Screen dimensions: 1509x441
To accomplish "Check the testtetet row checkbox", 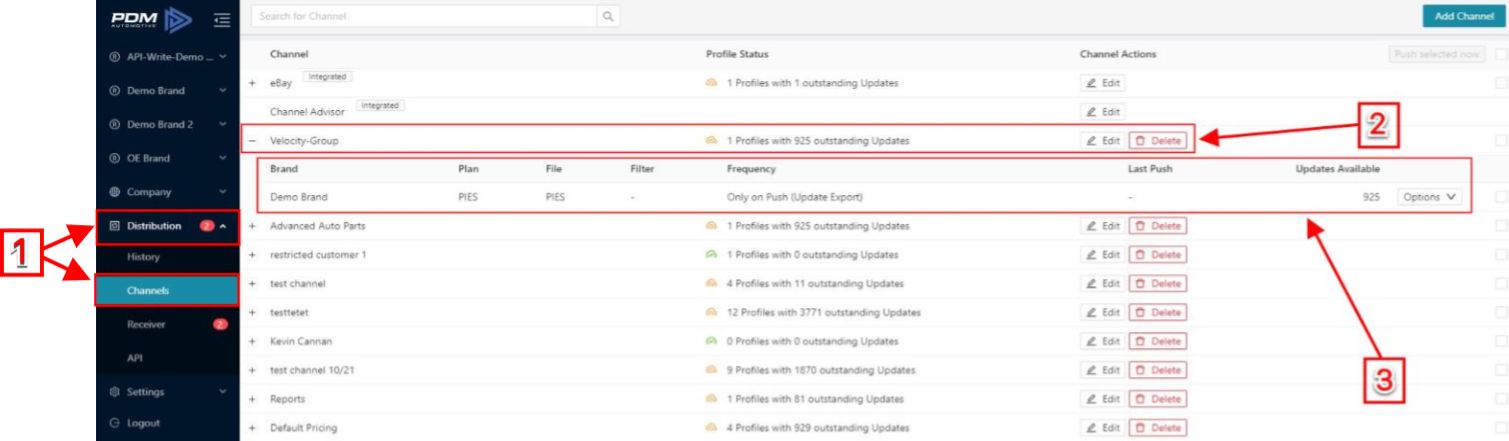I will 1501,312.
